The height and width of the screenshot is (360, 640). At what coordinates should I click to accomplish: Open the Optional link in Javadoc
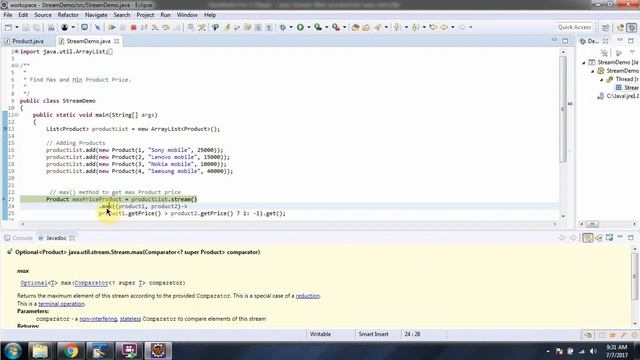34,283
